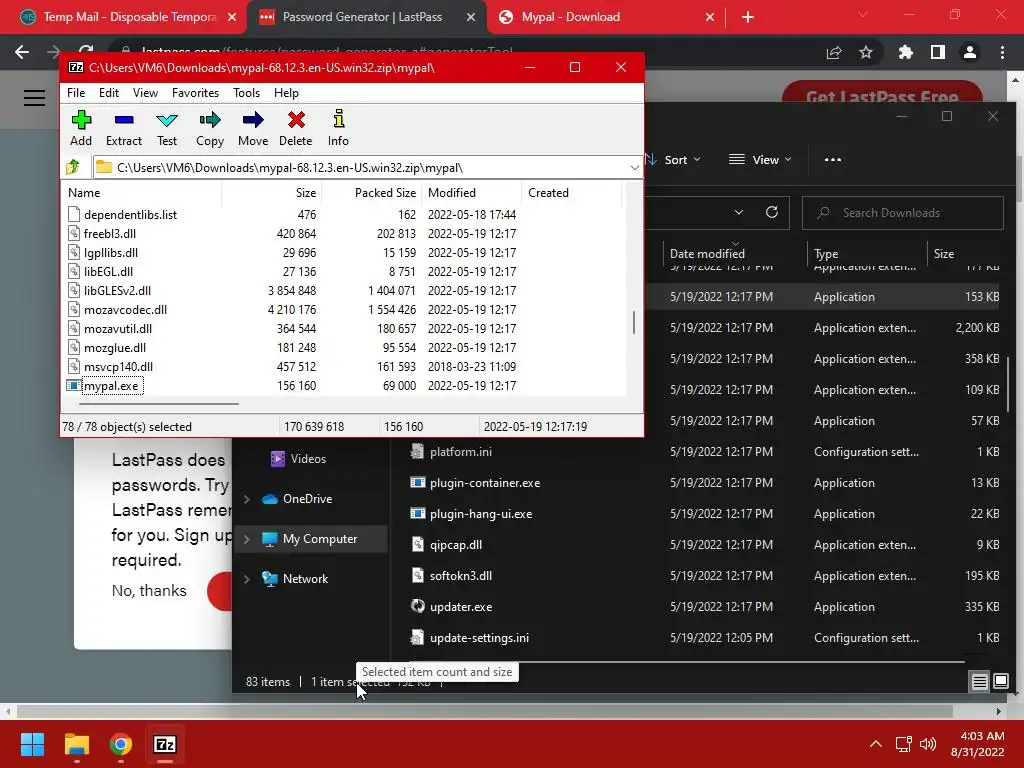Open the View menu in 7-Zip

(x=145, y=93)
